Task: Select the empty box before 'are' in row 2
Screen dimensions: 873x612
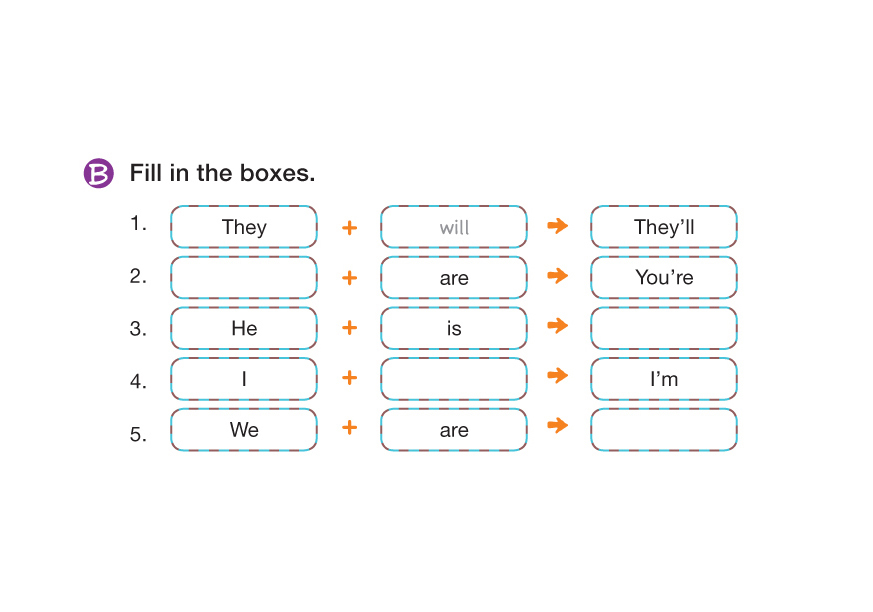Action: (244, 277)
